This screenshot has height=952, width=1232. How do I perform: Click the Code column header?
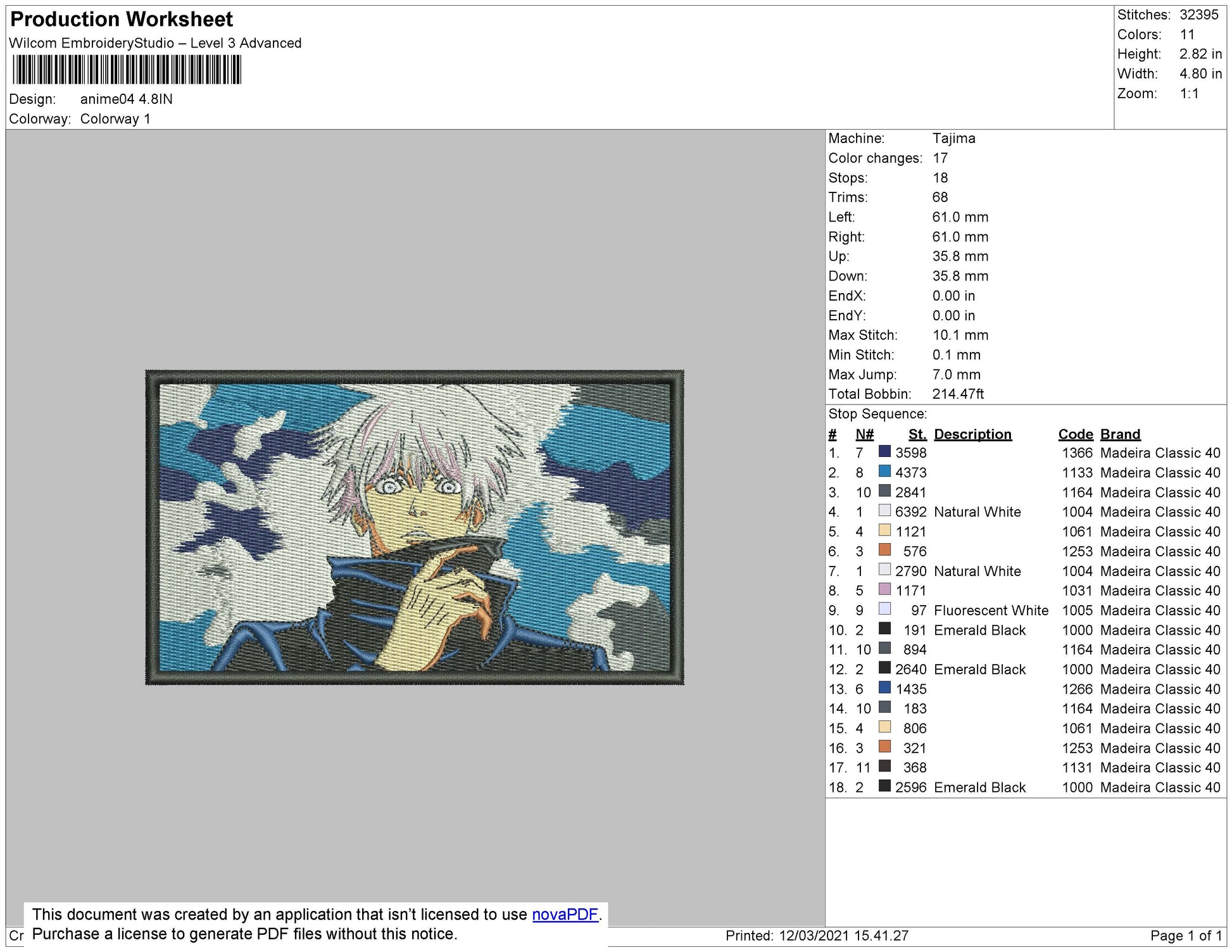pyautogui.click(x=1075, y=434)
